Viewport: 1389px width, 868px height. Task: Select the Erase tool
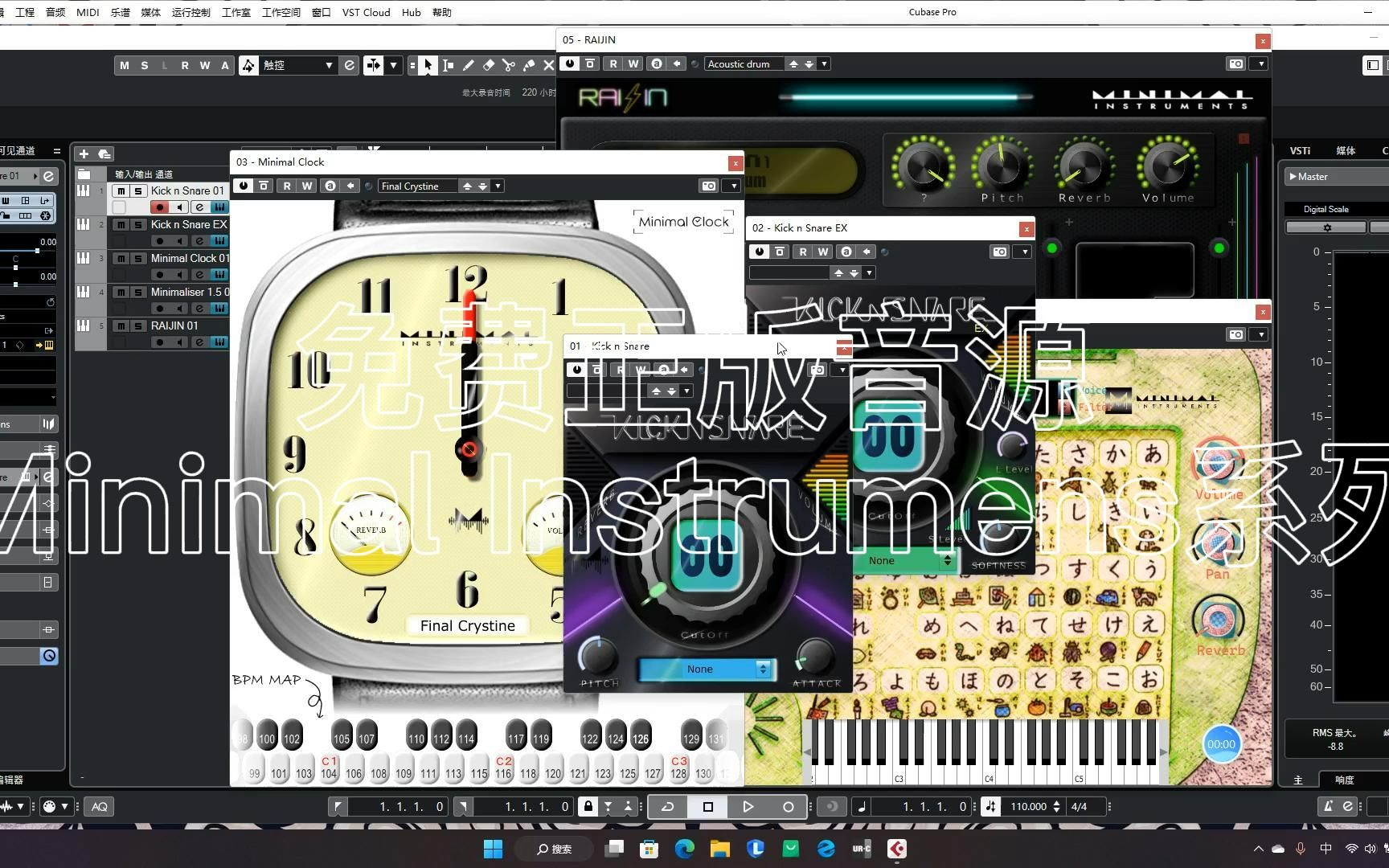pos(489,65)
